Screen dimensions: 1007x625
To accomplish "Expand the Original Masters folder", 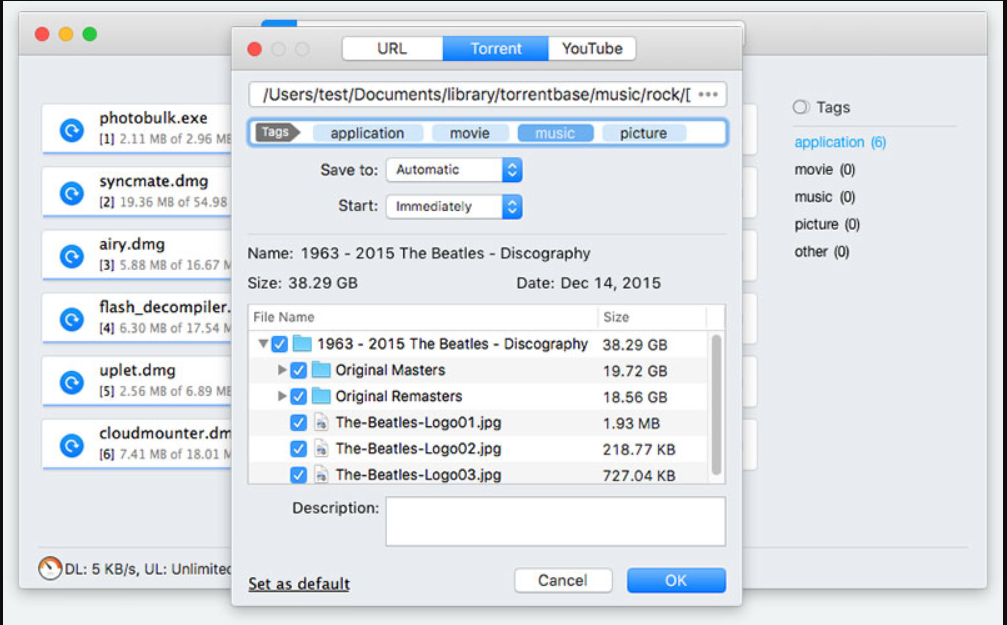I will pos(281,370).
